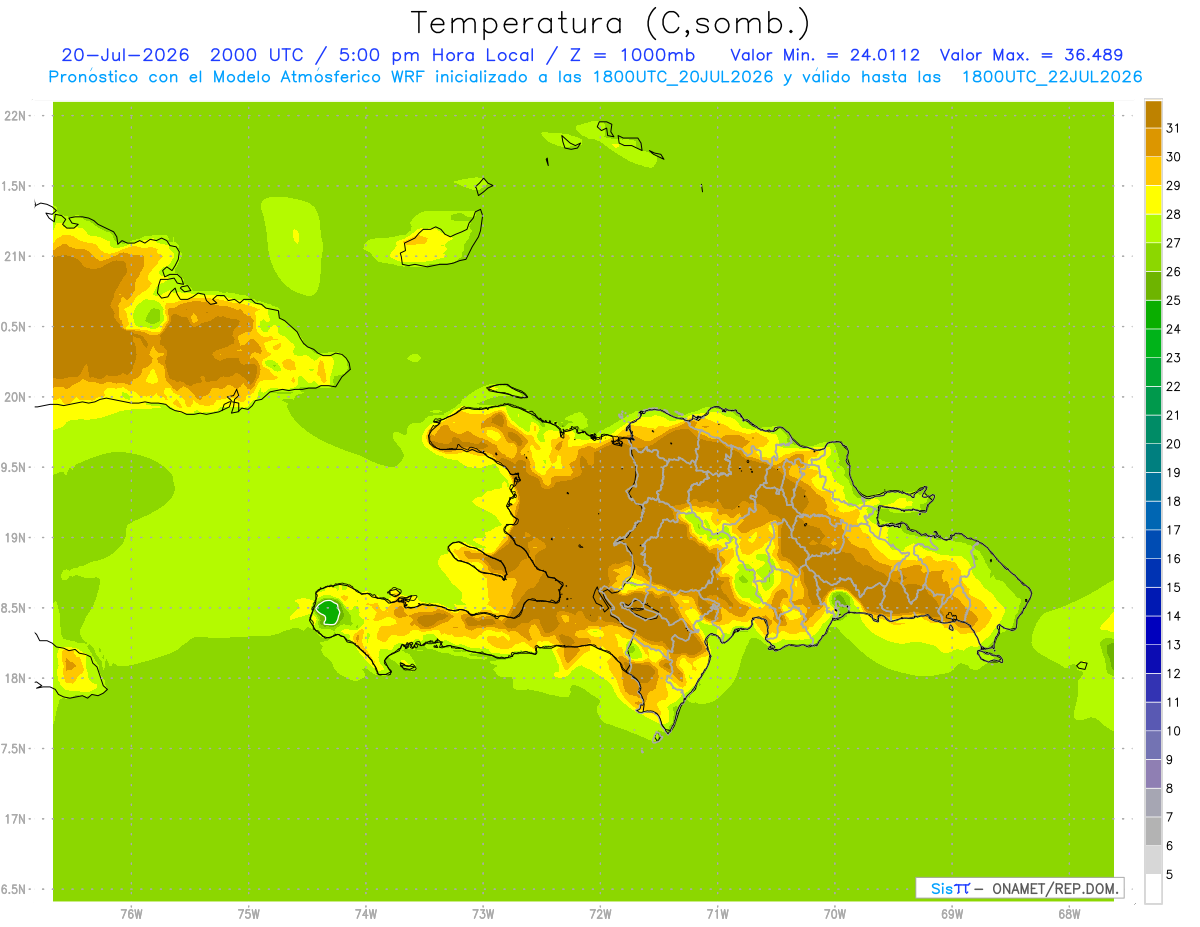Click the legend value 28

coord(1174,214)
